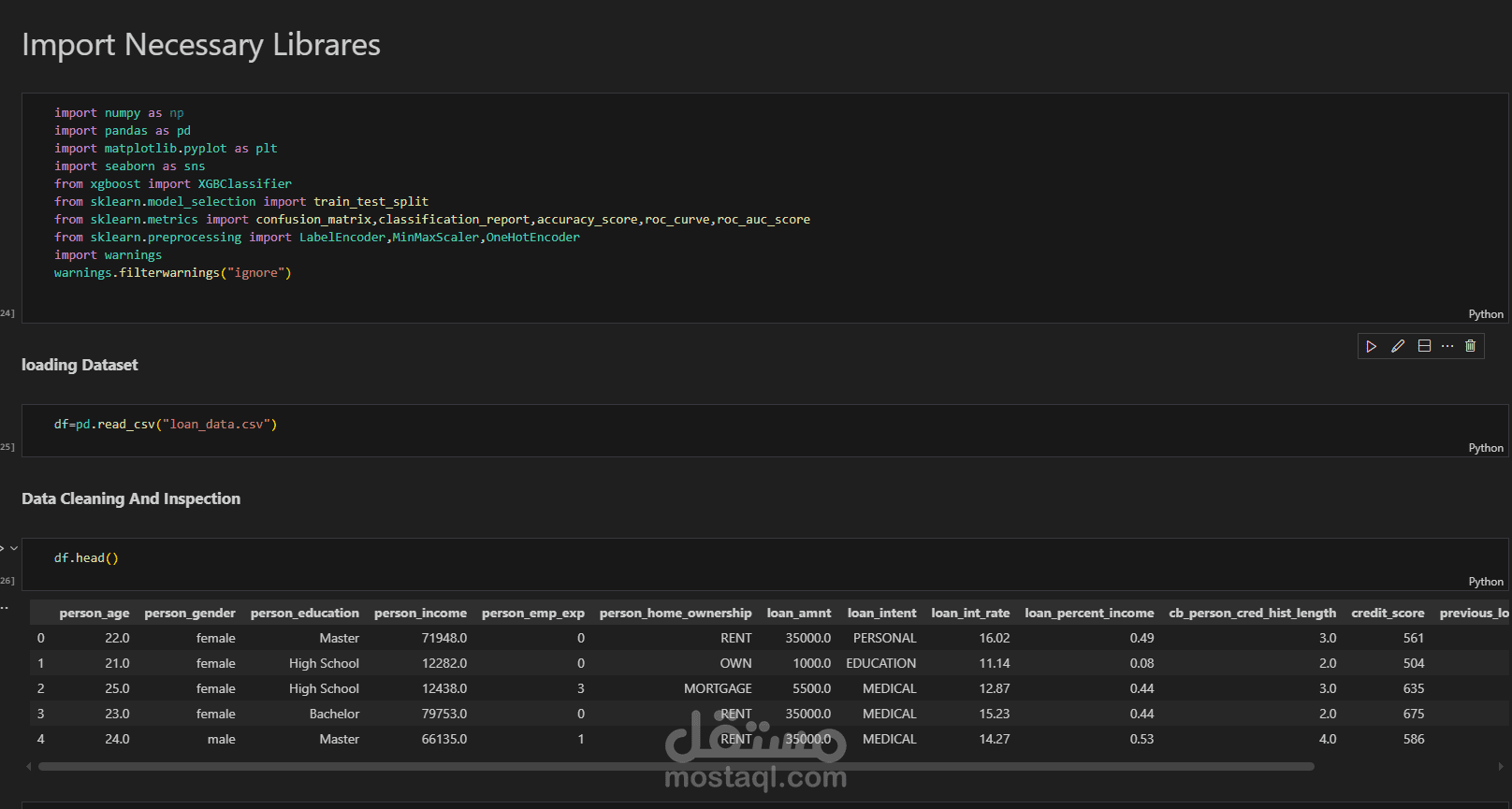Screen dimensions: 1512x809
Task: Click the train_test_split import line
Action: point(241,202)
